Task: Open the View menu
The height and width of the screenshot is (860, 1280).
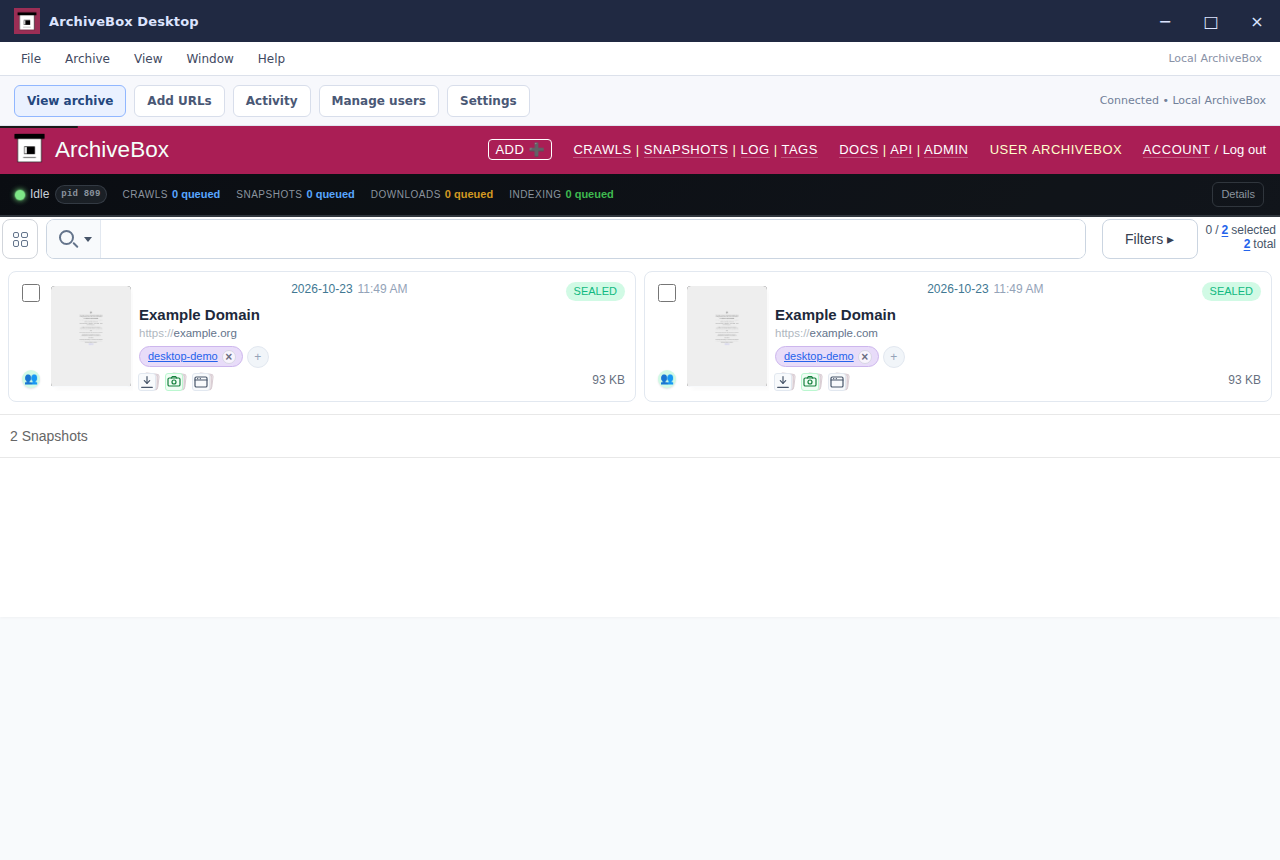Action: pyautogui.click(x=148, y=59)
